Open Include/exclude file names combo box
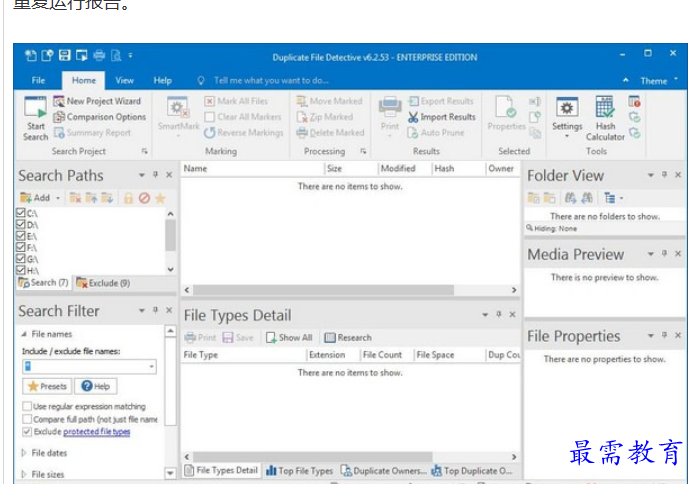The width and height of the screenshot is (691, 484). tap(89, 366)
